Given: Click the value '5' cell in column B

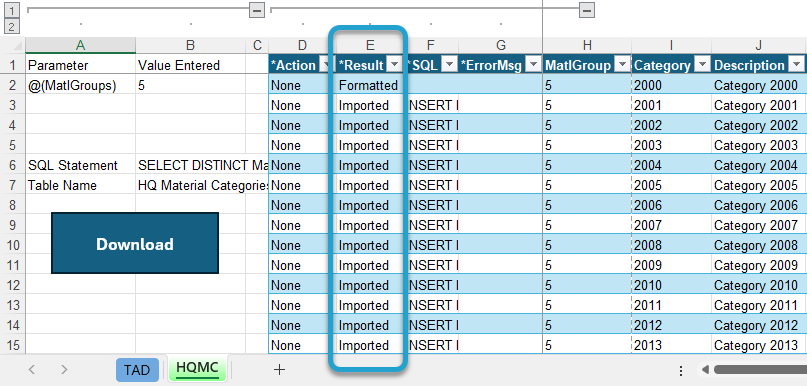Looking at the screenshot, I should (190, 85).
